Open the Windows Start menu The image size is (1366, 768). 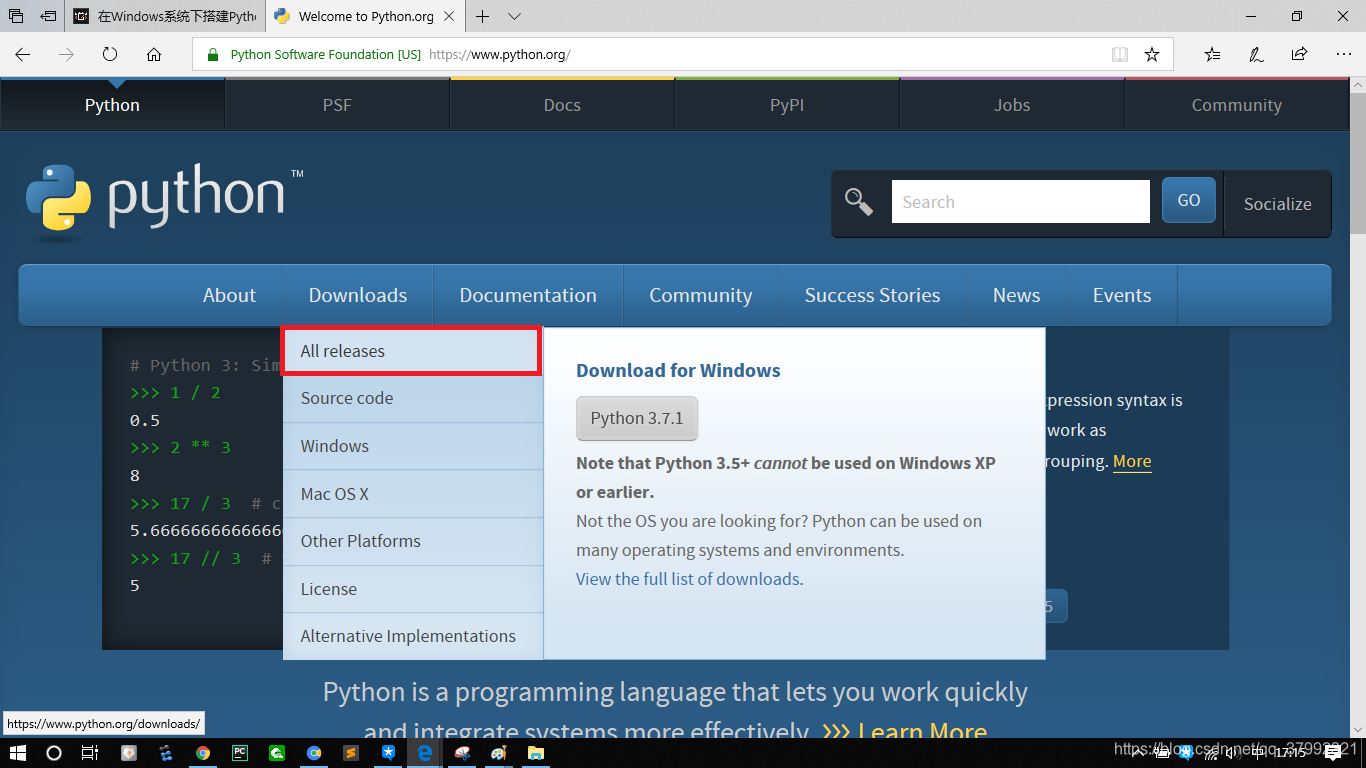(17, 752)
